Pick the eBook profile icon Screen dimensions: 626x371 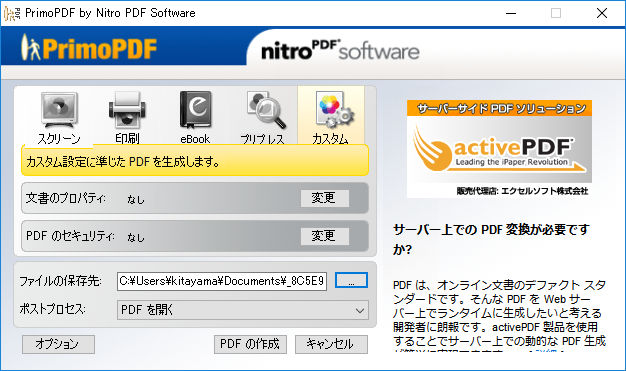195,110
